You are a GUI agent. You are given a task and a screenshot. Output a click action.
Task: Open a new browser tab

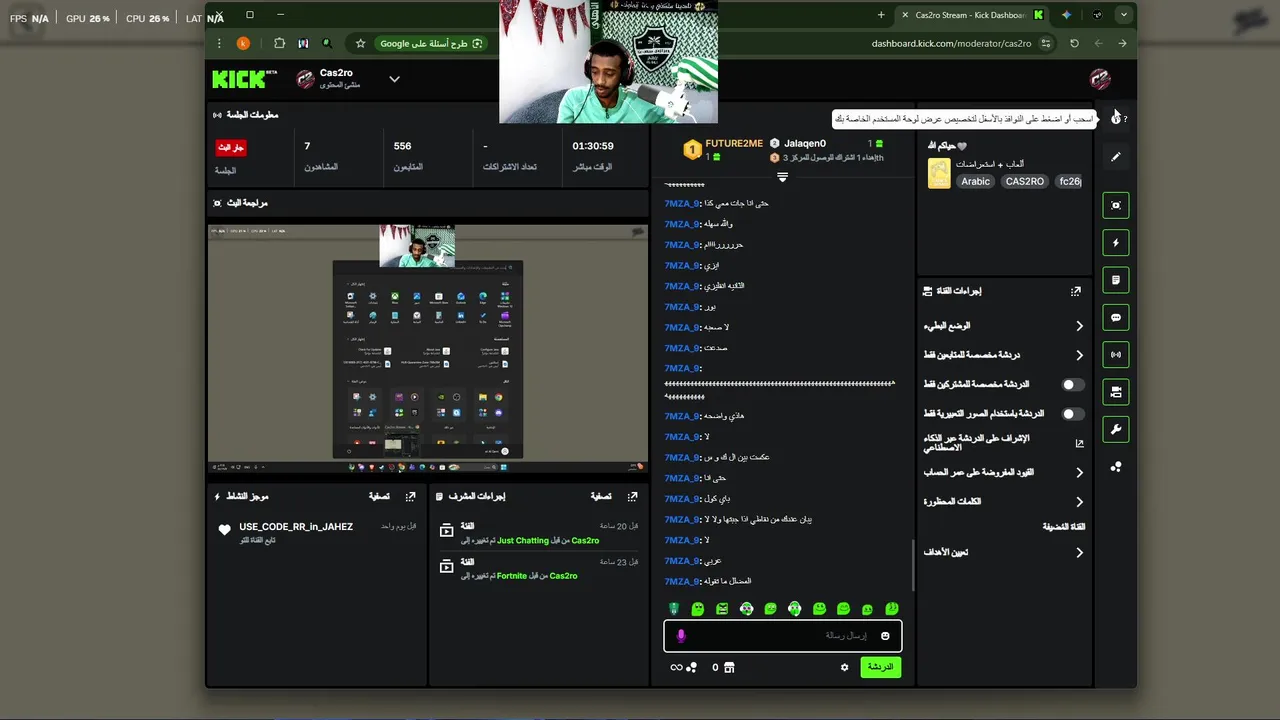click(x=881, y=15)
